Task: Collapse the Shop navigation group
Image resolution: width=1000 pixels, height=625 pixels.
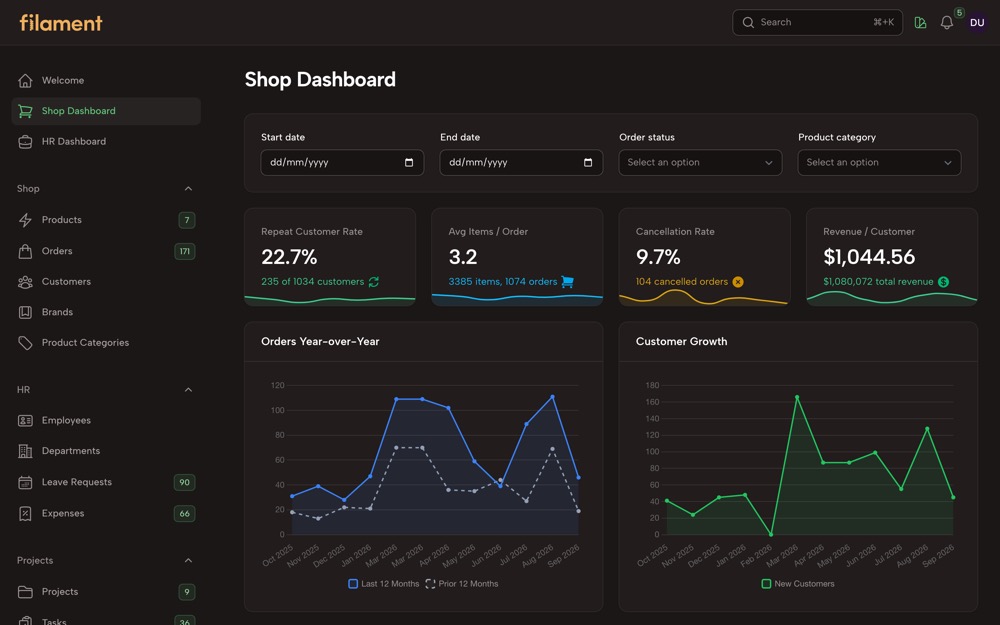Action: click(188, 189)
